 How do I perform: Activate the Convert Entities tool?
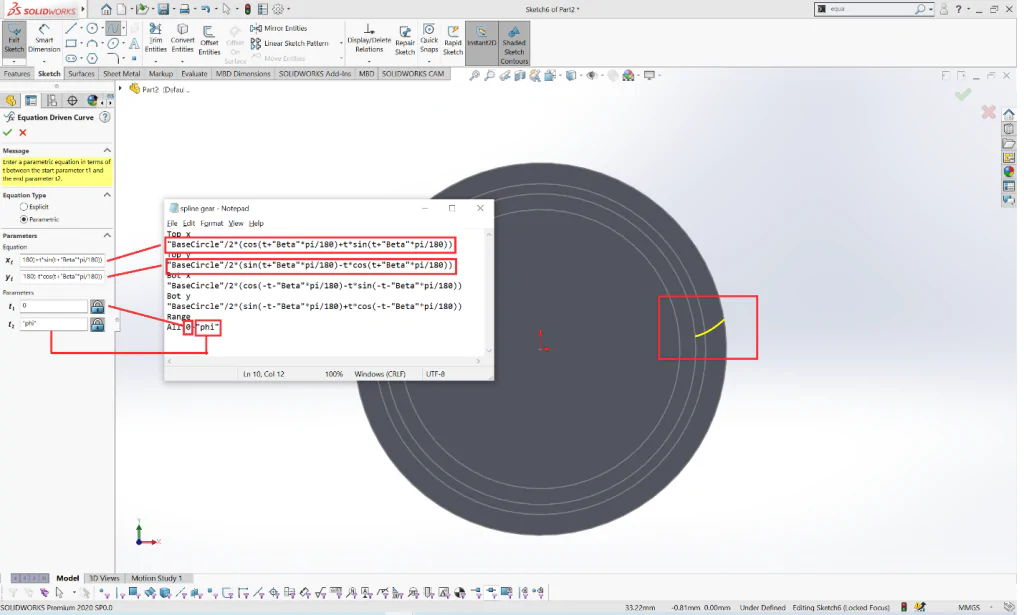pos(182,39)
